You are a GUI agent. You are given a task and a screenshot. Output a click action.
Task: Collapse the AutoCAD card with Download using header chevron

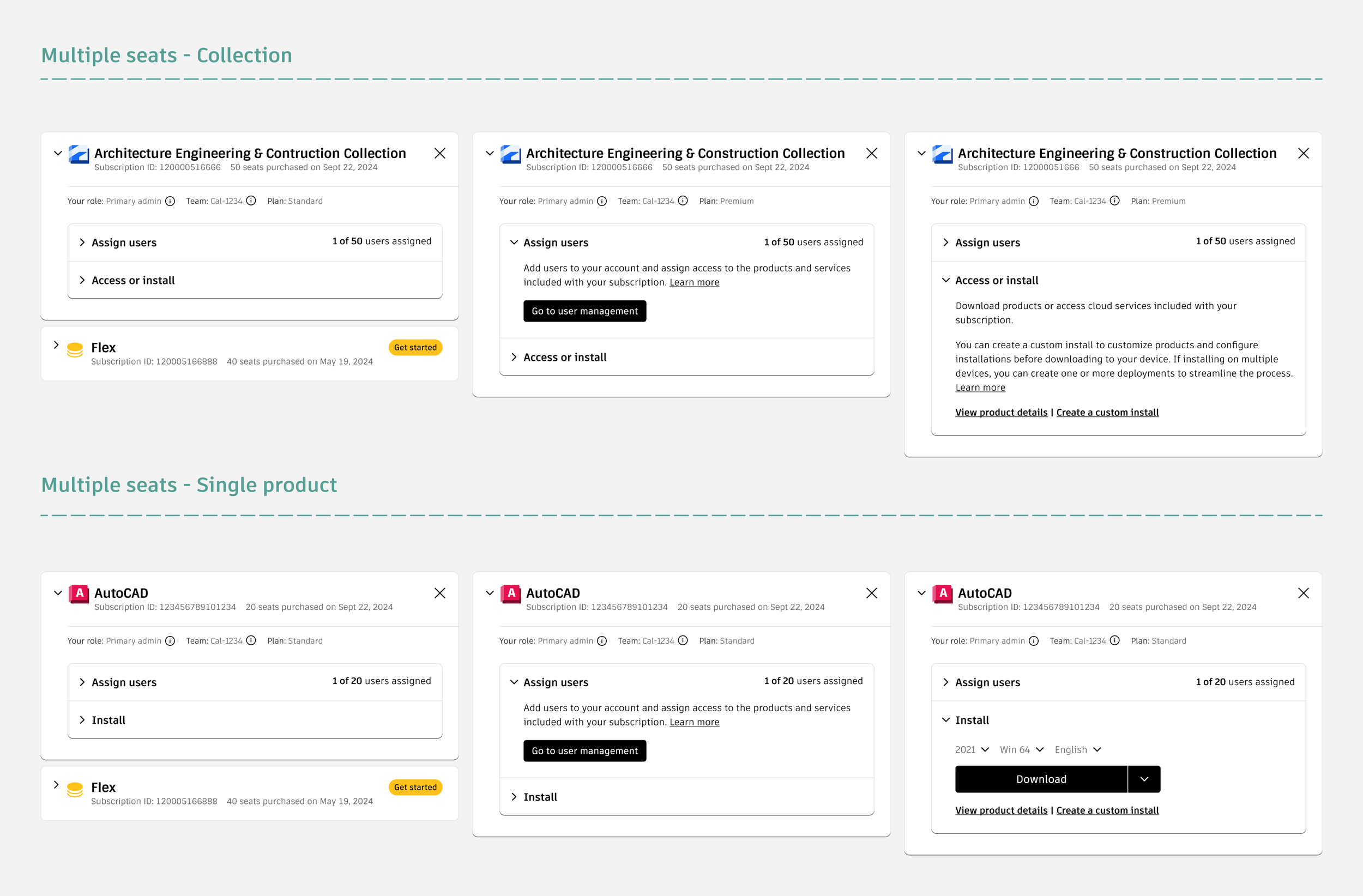pyautogui.click(x=921, y=593)
